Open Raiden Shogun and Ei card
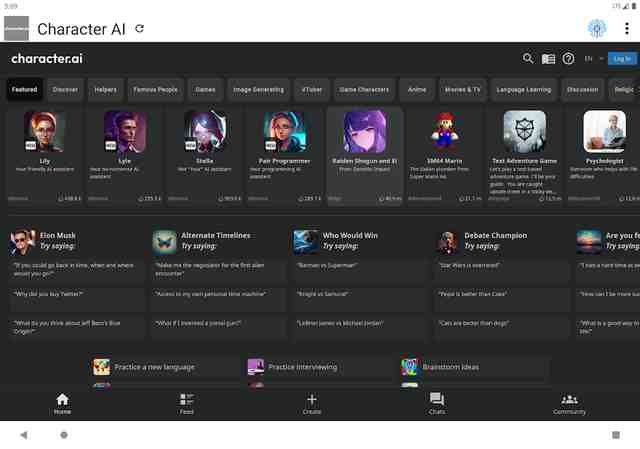Viewport: 640px width, 449px height. (x=364, y=157)
